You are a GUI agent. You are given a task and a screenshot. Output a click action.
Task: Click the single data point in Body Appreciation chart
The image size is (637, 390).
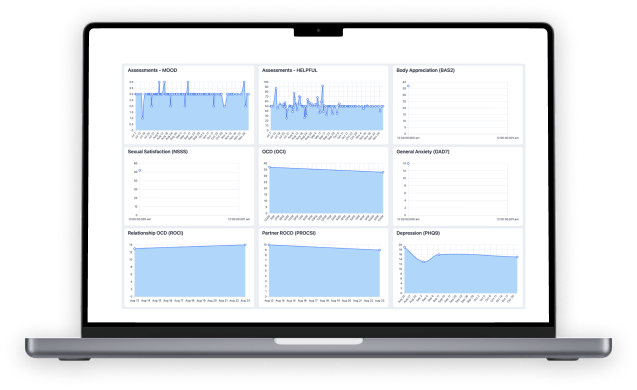(408, 86)
